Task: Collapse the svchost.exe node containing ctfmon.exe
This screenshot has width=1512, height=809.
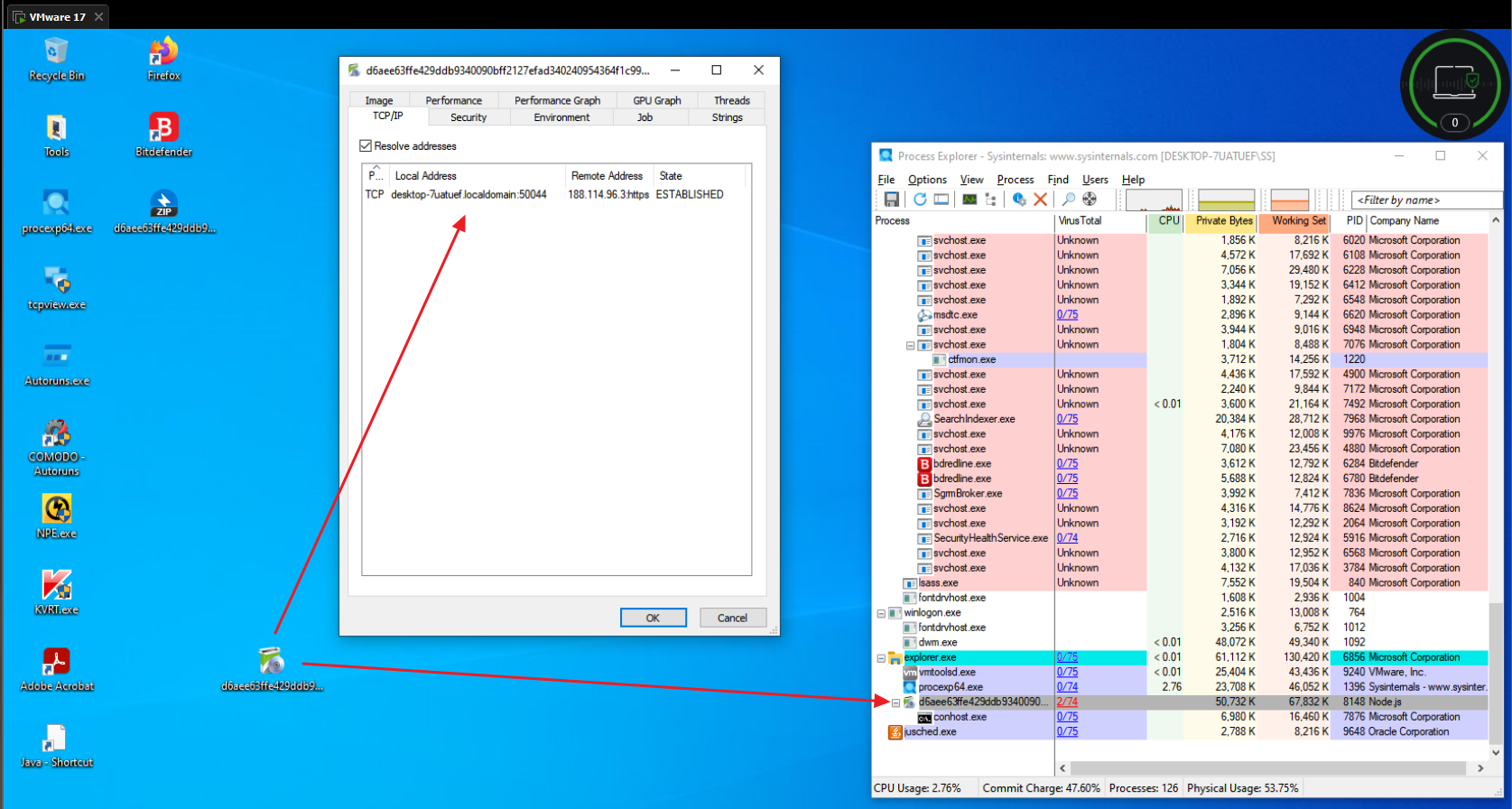Action: point(911,345)
